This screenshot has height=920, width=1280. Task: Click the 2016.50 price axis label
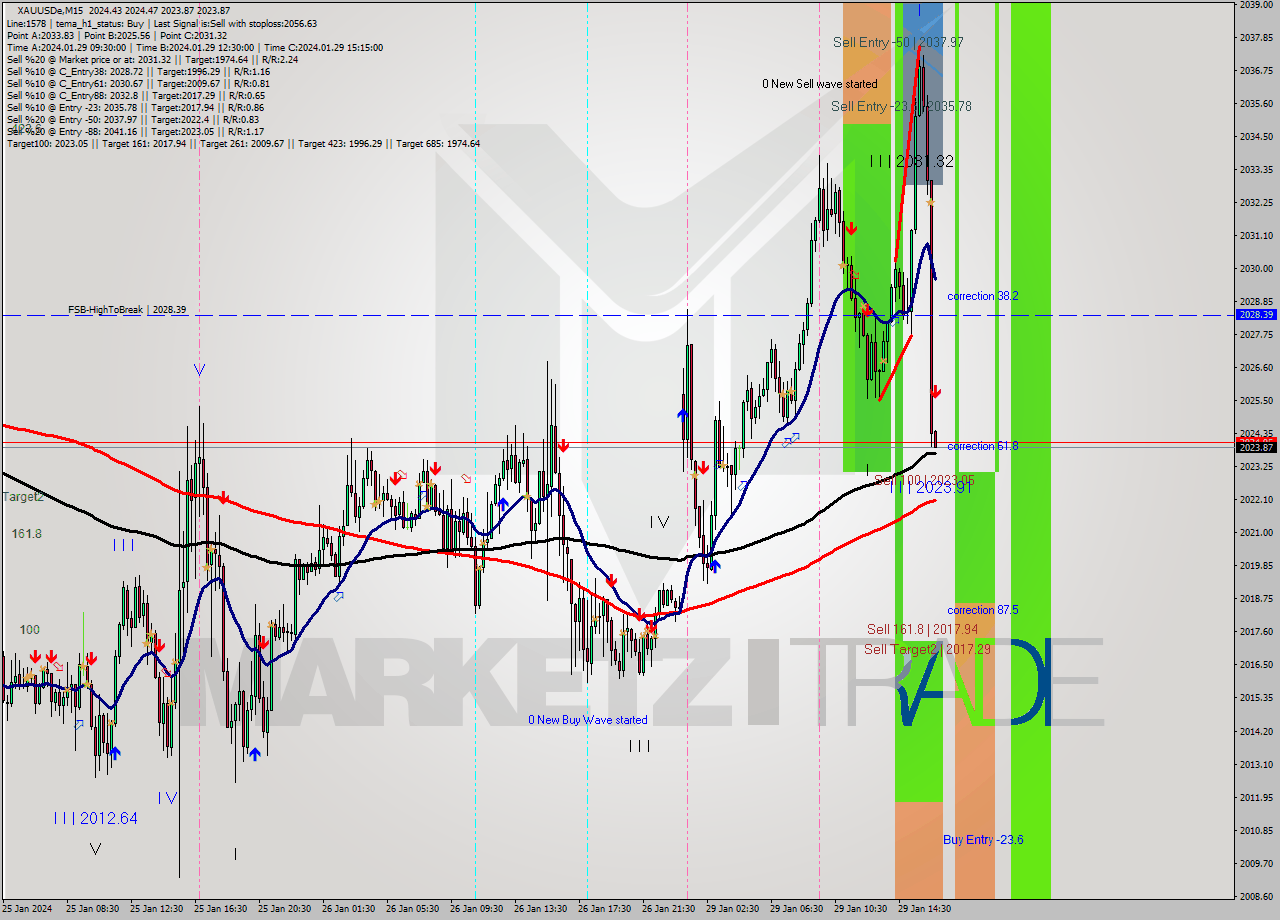pos(1256,664)
